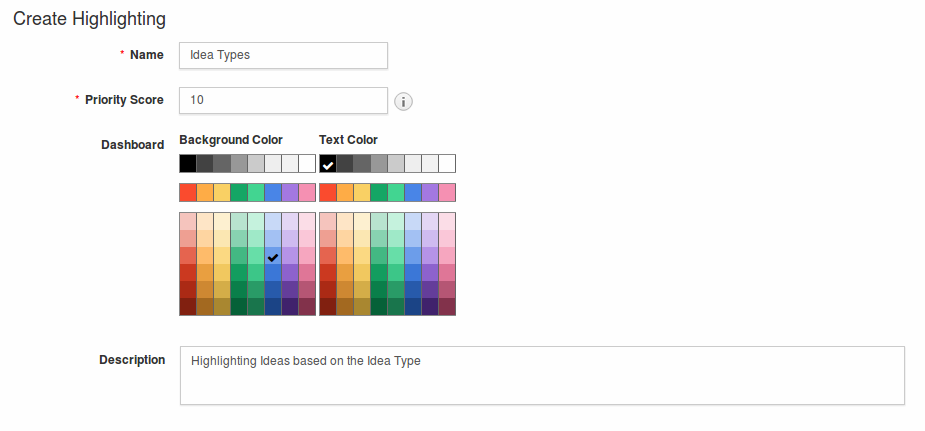Click into the Description text area
Image resolution: width=925 pixels, height=431 pixels.
(542, 375)
